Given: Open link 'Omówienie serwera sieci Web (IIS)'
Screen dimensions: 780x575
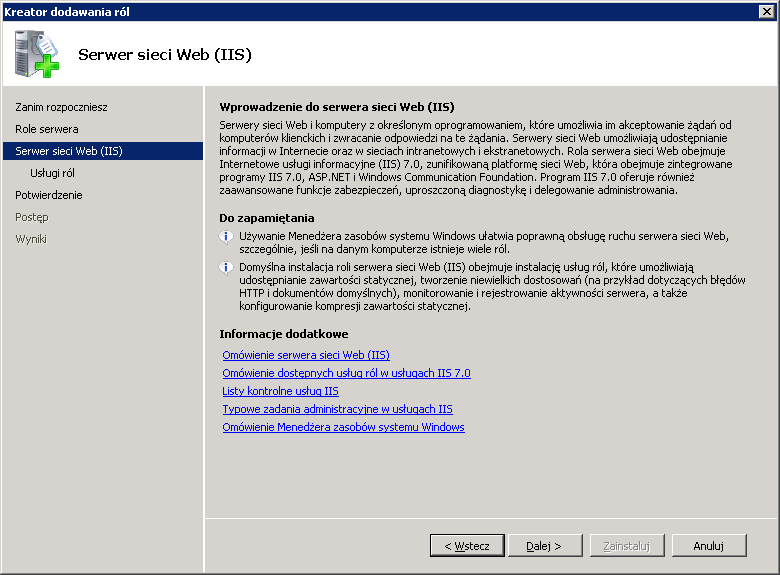Looking at the screenshot, I should point(306,355).
